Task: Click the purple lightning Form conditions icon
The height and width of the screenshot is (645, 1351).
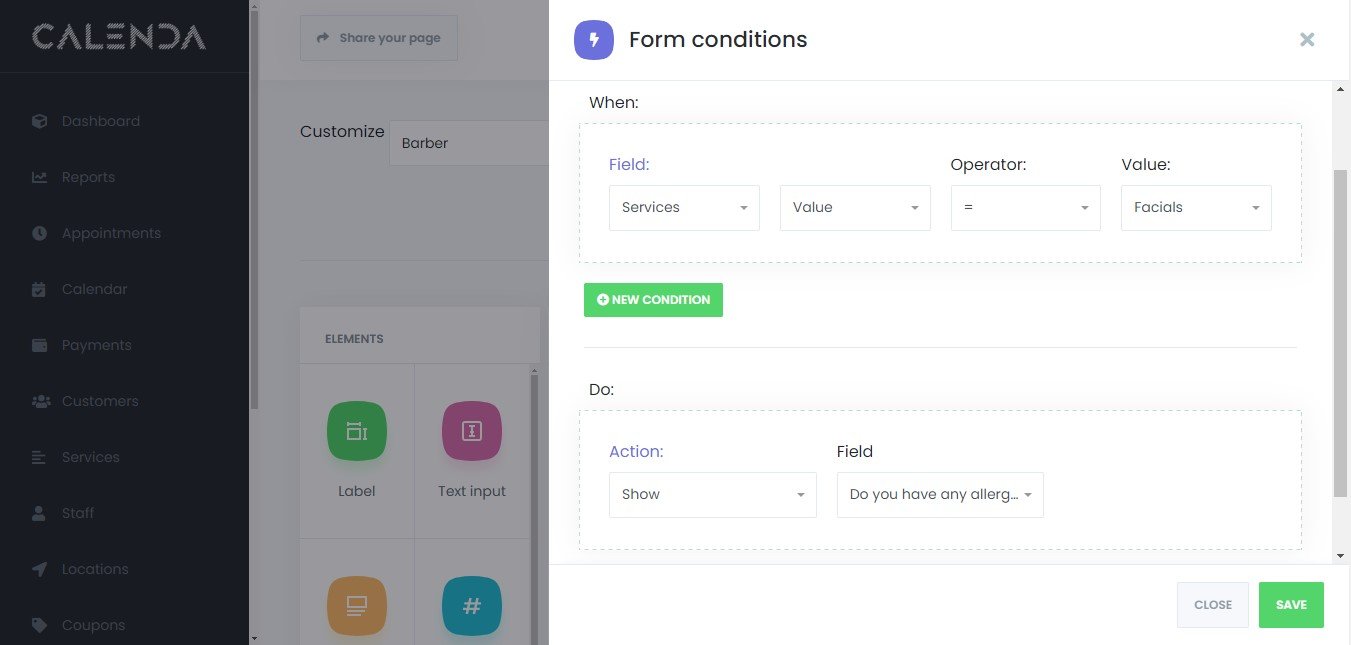Action: [x=594, y=40]
